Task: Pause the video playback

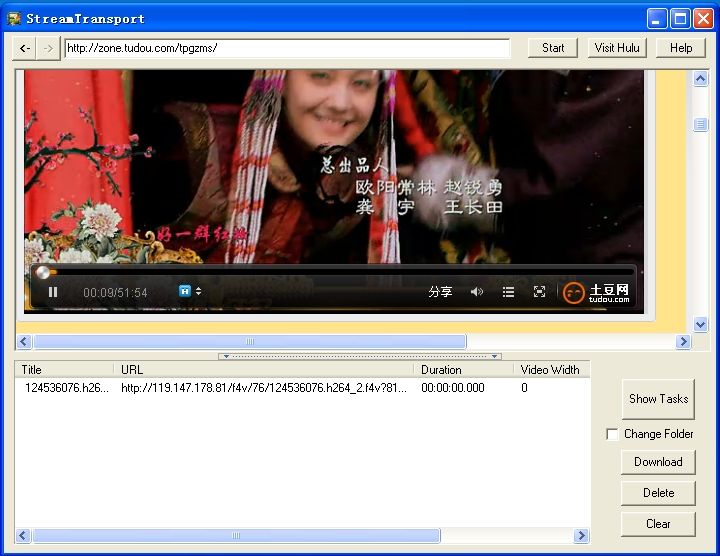Action: click(x=53, y=292)
